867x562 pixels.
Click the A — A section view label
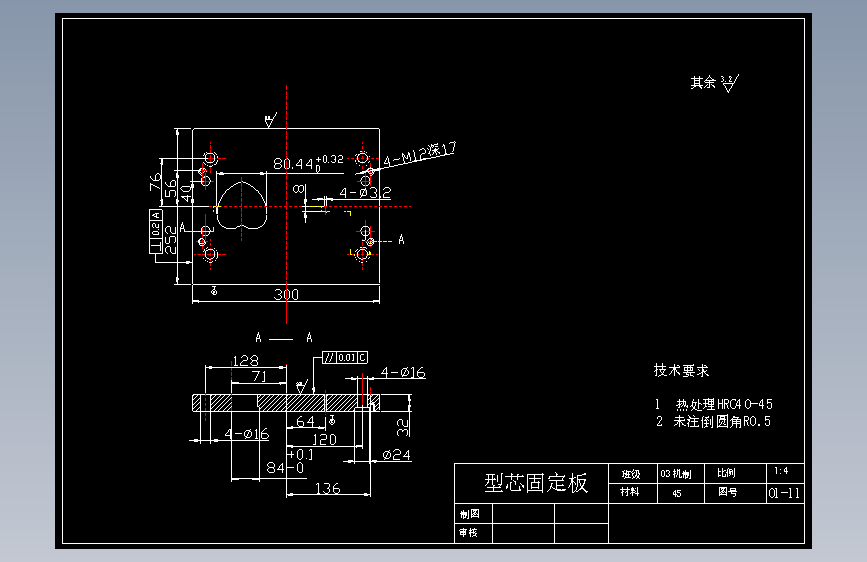(284, 337)
